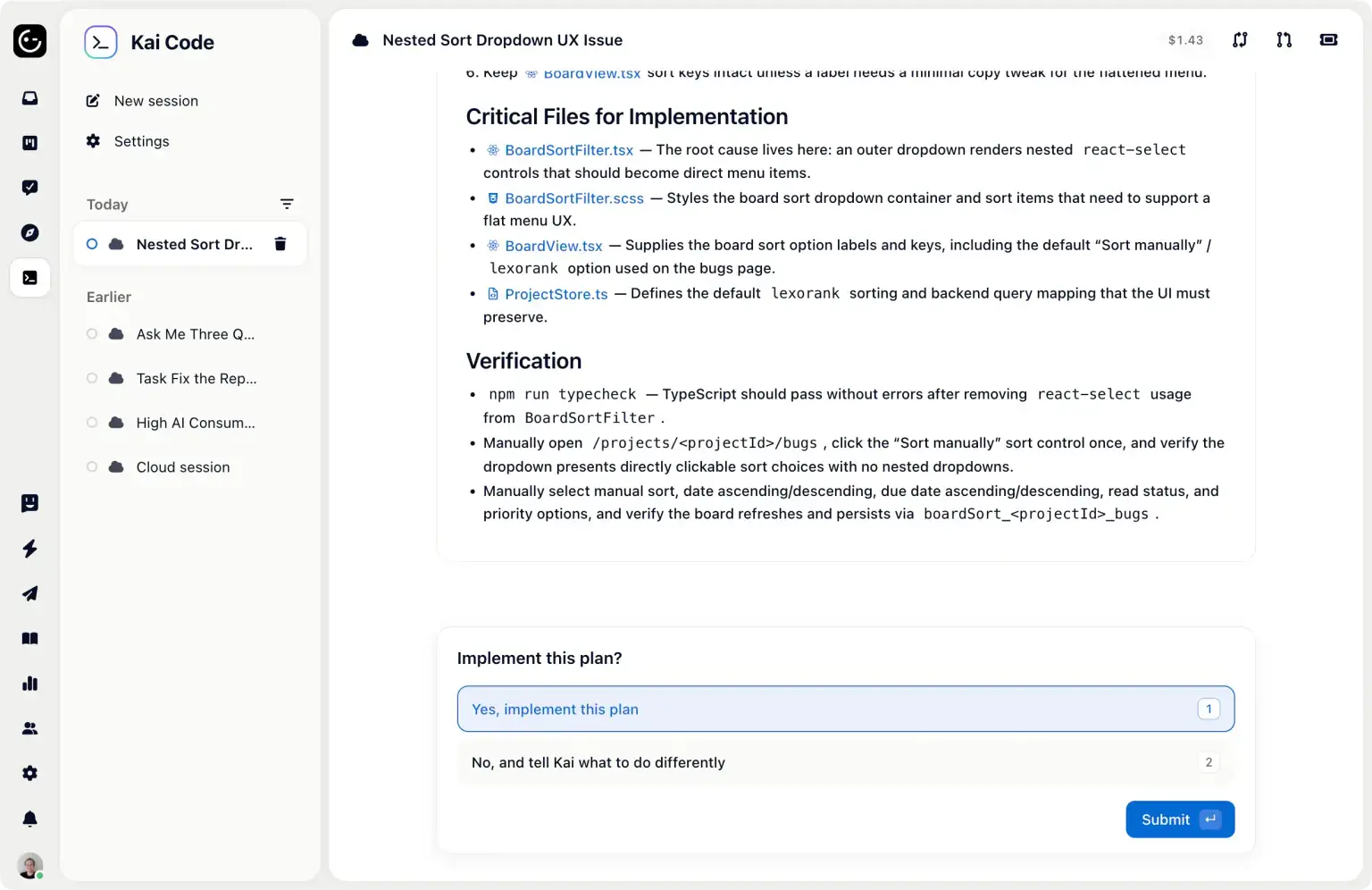Open the notifications bell icon
Viewport: 1372px width, 890px height.
pyautogui.click(x=29, y=819)
